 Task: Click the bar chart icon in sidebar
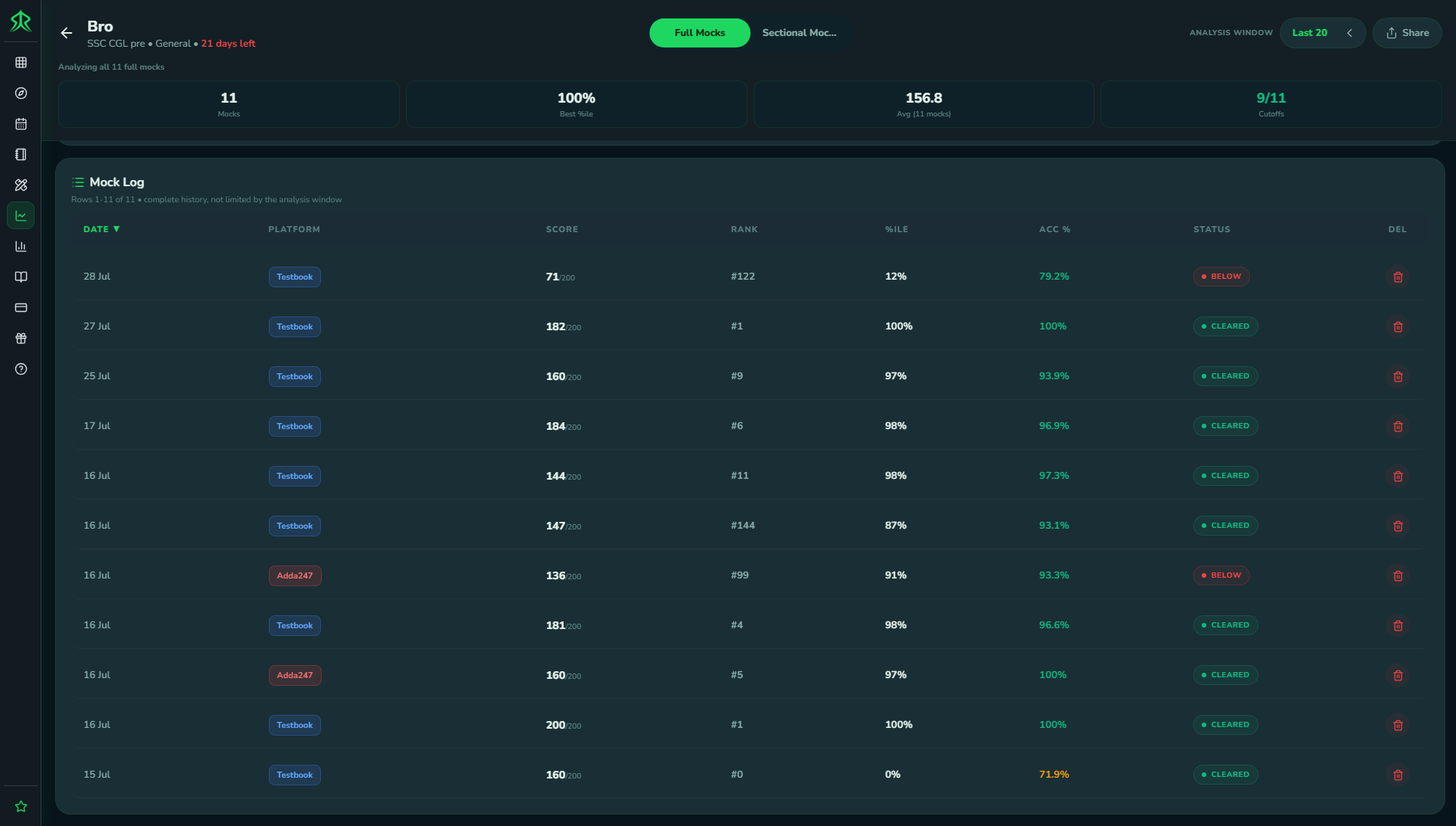[x=21, y=247]
